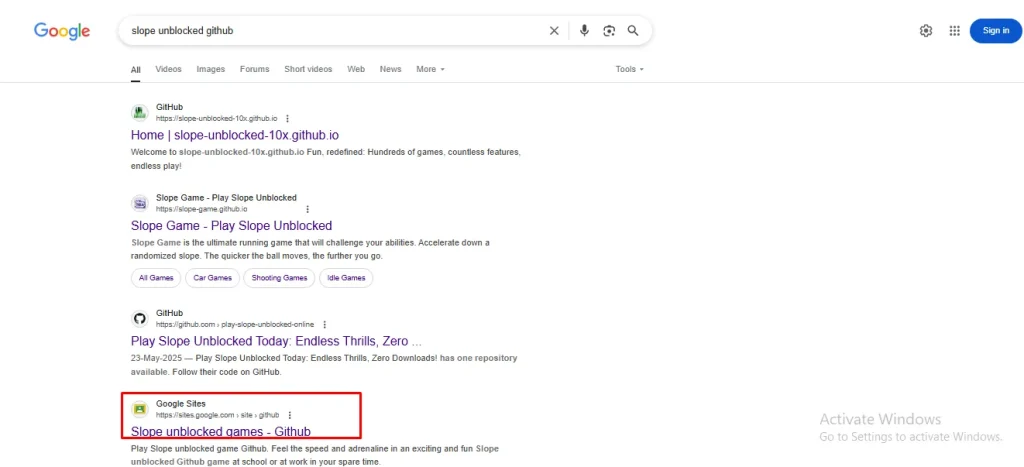The height and width of the screenshot is (467, 1024).
Task: Click URL https://slope-game.github.io
Action: [x=202, y=210]
